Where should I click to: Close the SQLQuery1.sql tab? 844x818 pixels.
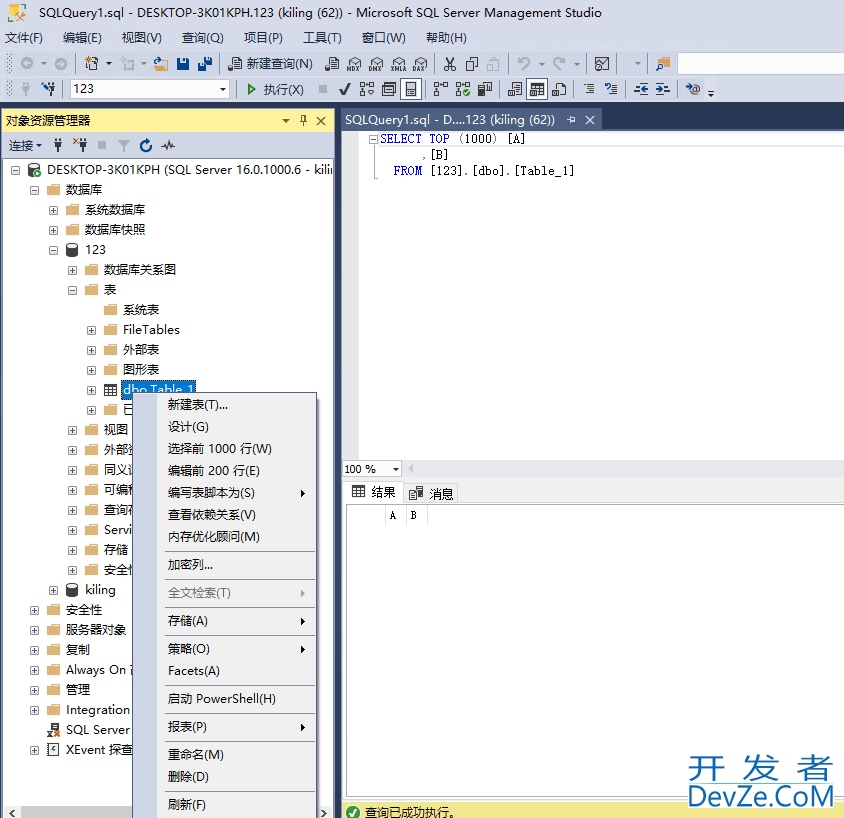590,119
